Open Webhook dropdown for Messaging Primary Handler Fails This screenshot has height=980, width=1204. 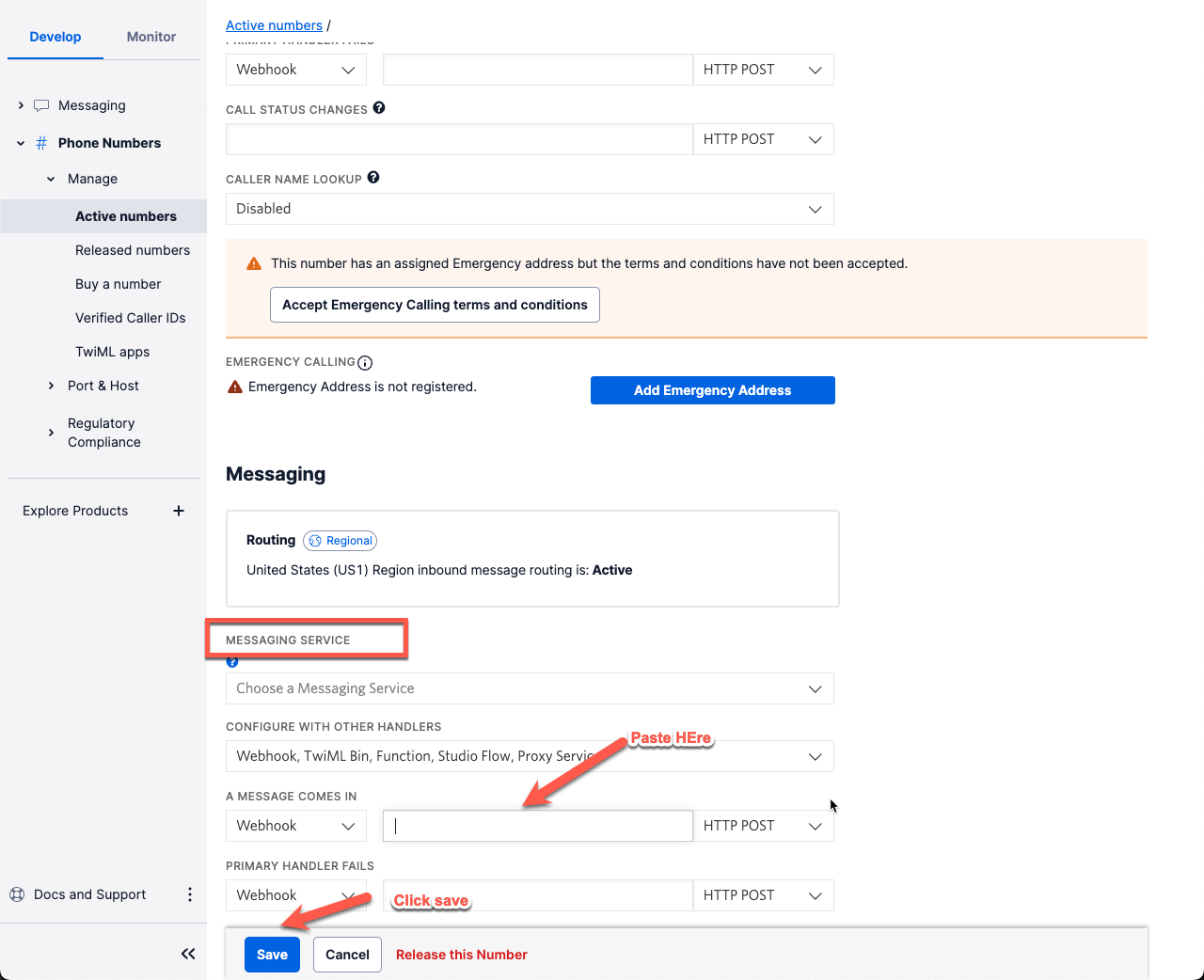point(296,895)
